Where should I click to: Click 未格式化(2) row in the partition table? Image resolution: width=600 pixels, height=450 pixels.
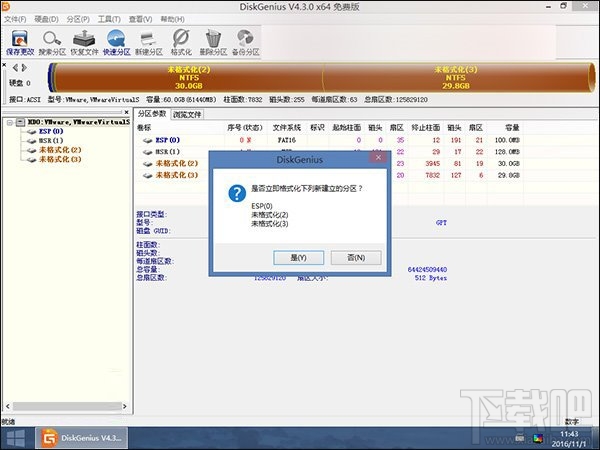(x=329, y=163)
